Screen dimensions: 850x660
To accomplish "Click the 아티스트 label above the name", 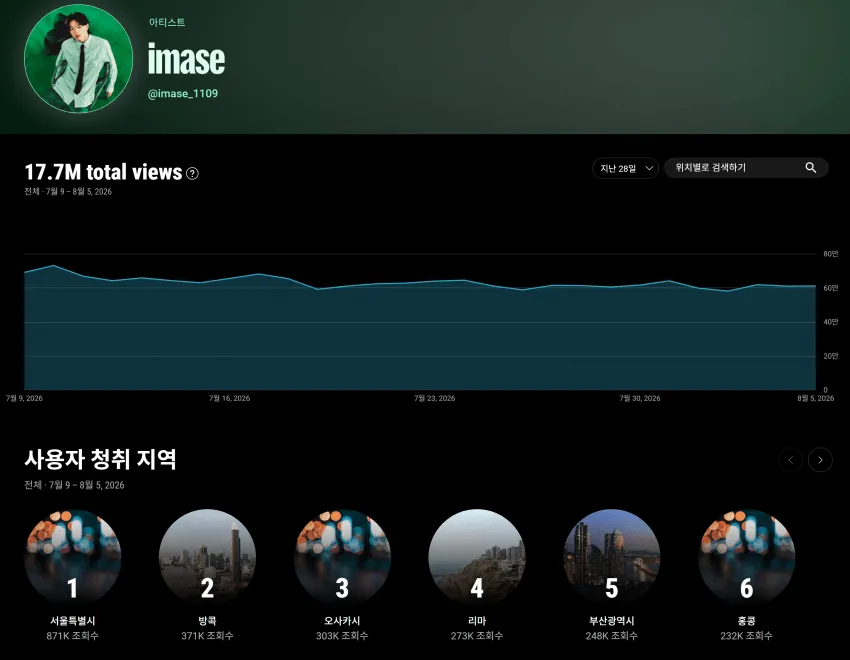I will [167, 22].
